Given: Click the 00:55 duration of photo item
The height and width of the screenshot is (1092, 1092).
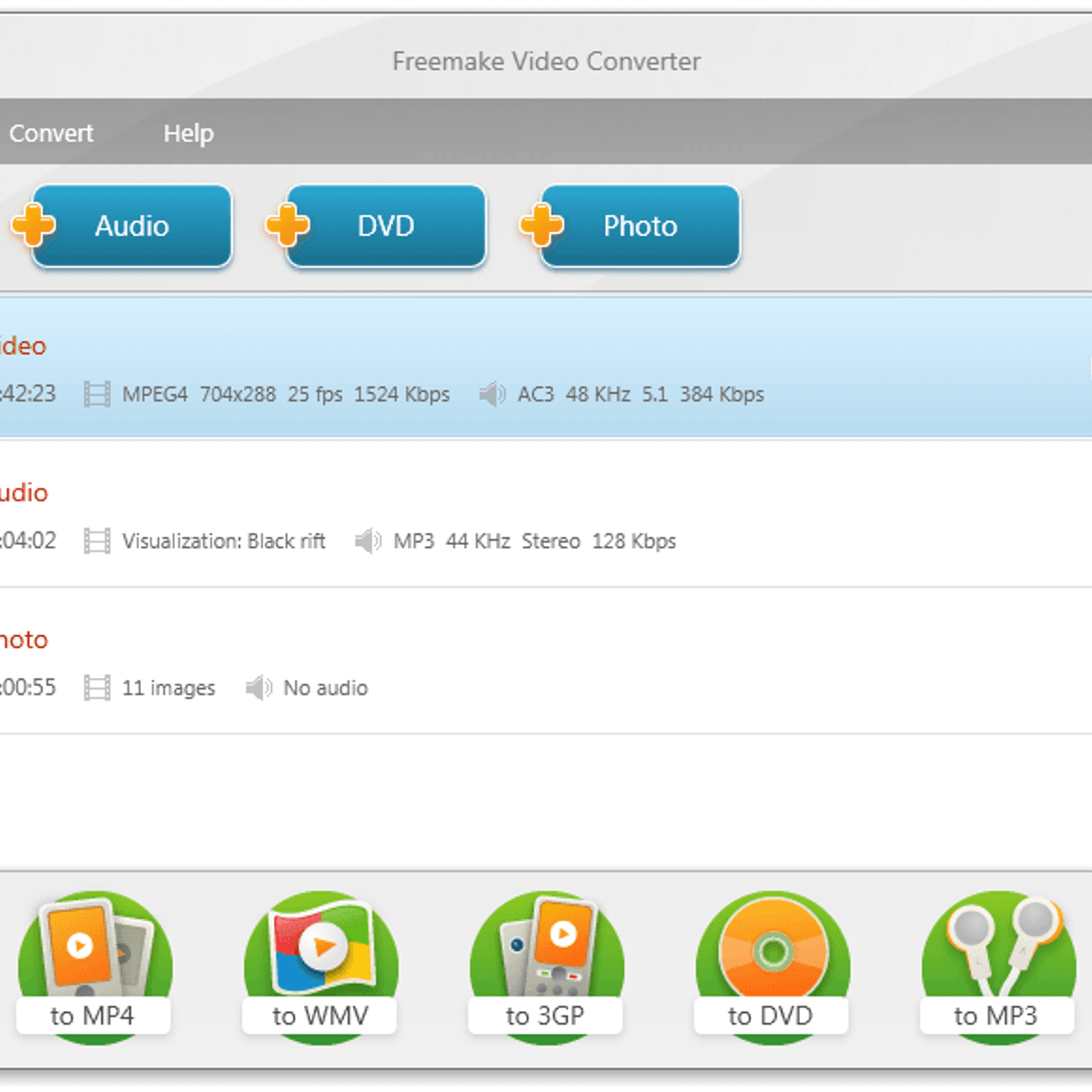Looking at the screenshot, I should pos(28,688).
